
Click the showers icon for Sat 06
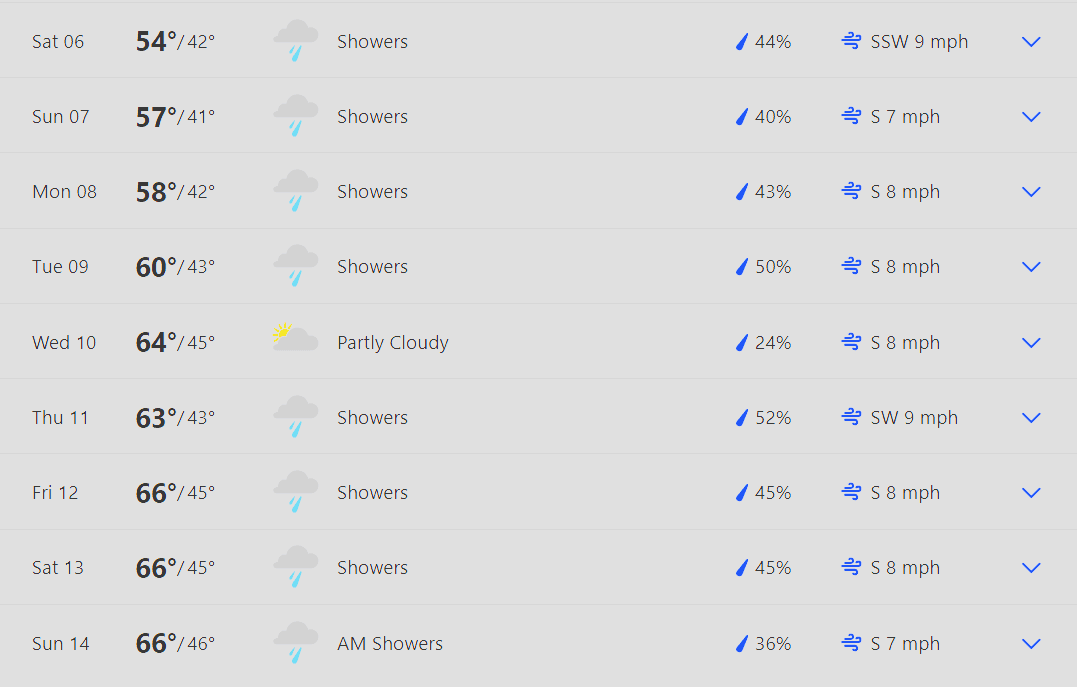point(296,41)
